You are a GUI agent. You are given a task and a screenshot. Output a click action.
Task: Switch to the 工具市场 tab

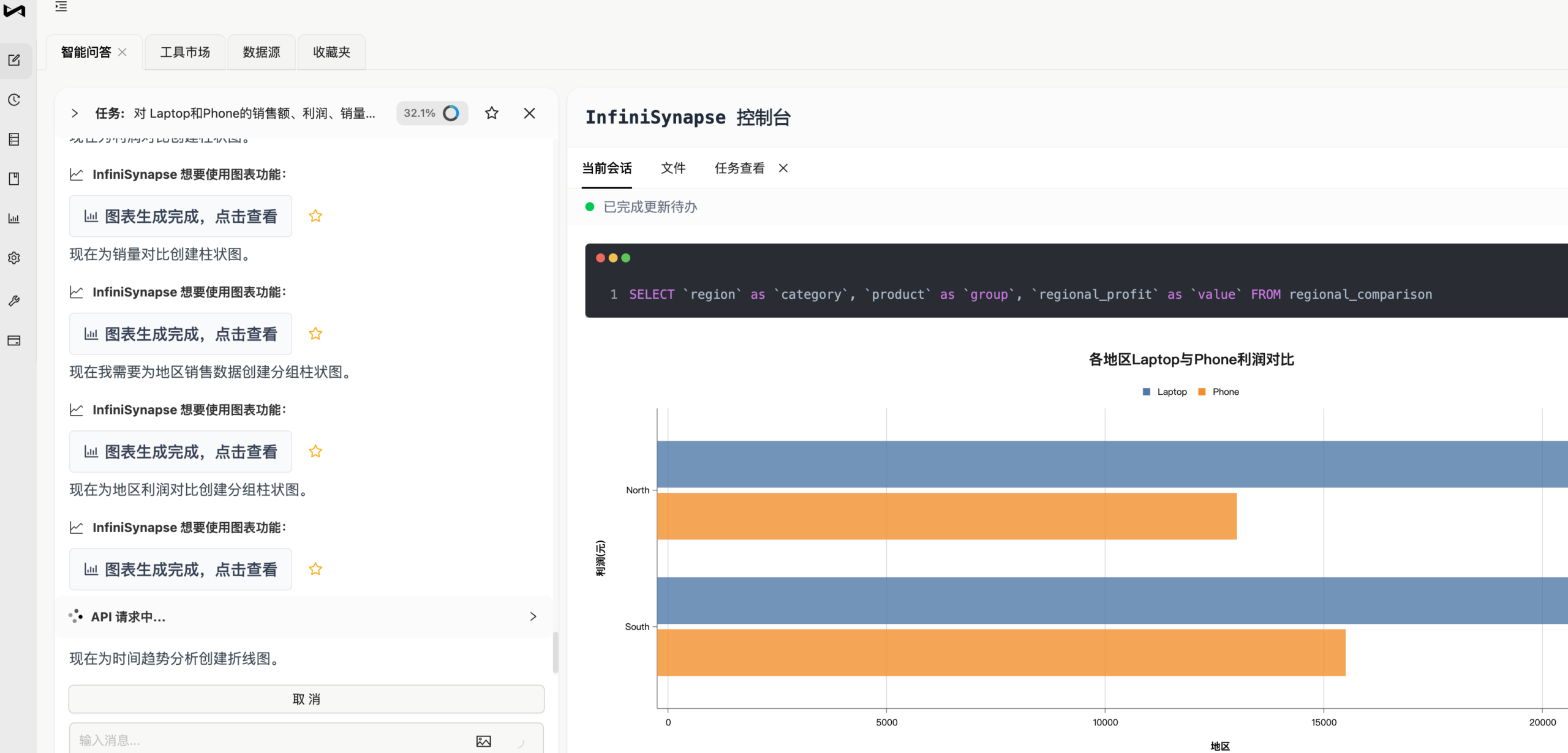(185, 52)
